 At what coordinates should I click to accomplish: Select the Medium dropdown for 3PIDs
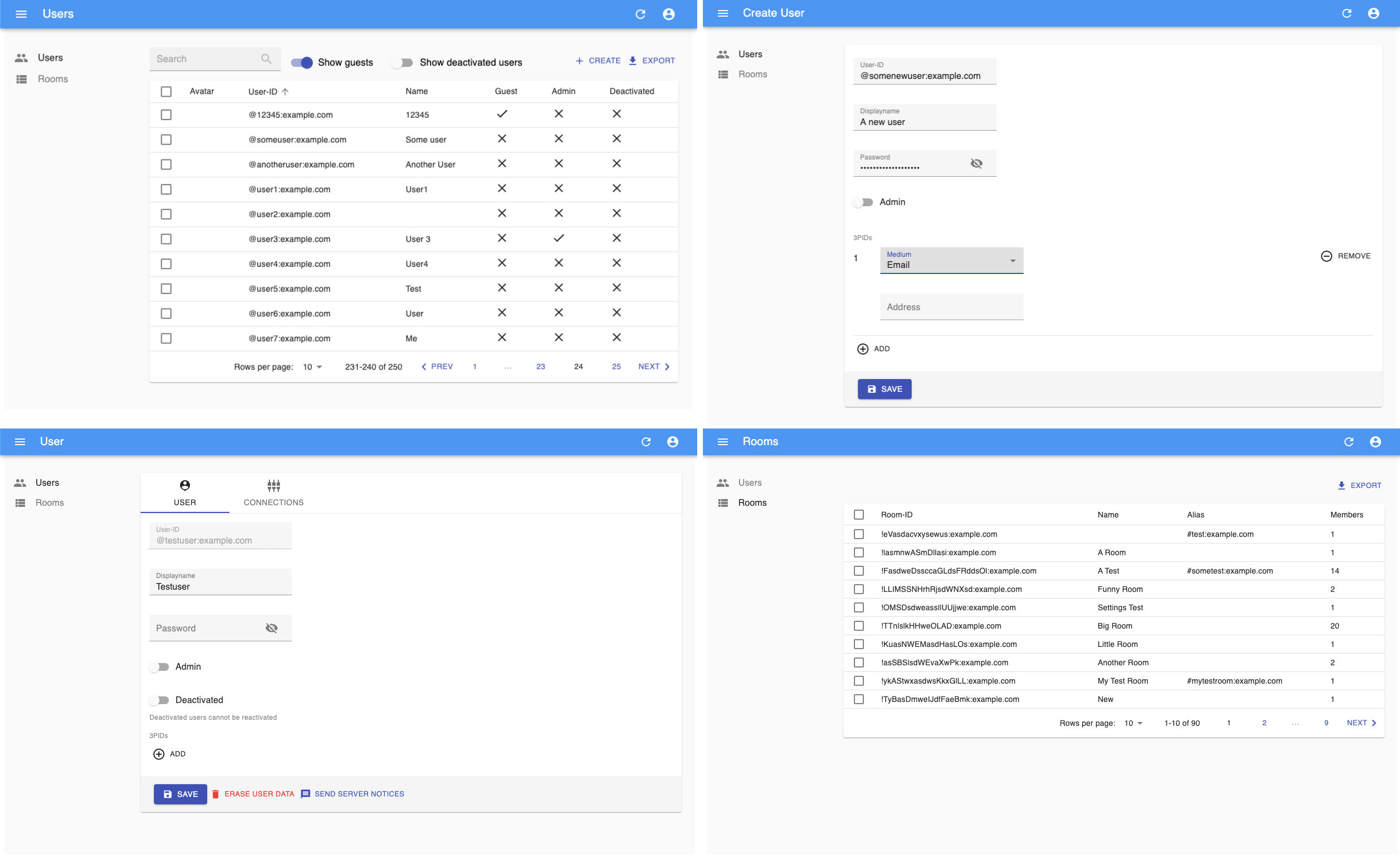[951, 260]
